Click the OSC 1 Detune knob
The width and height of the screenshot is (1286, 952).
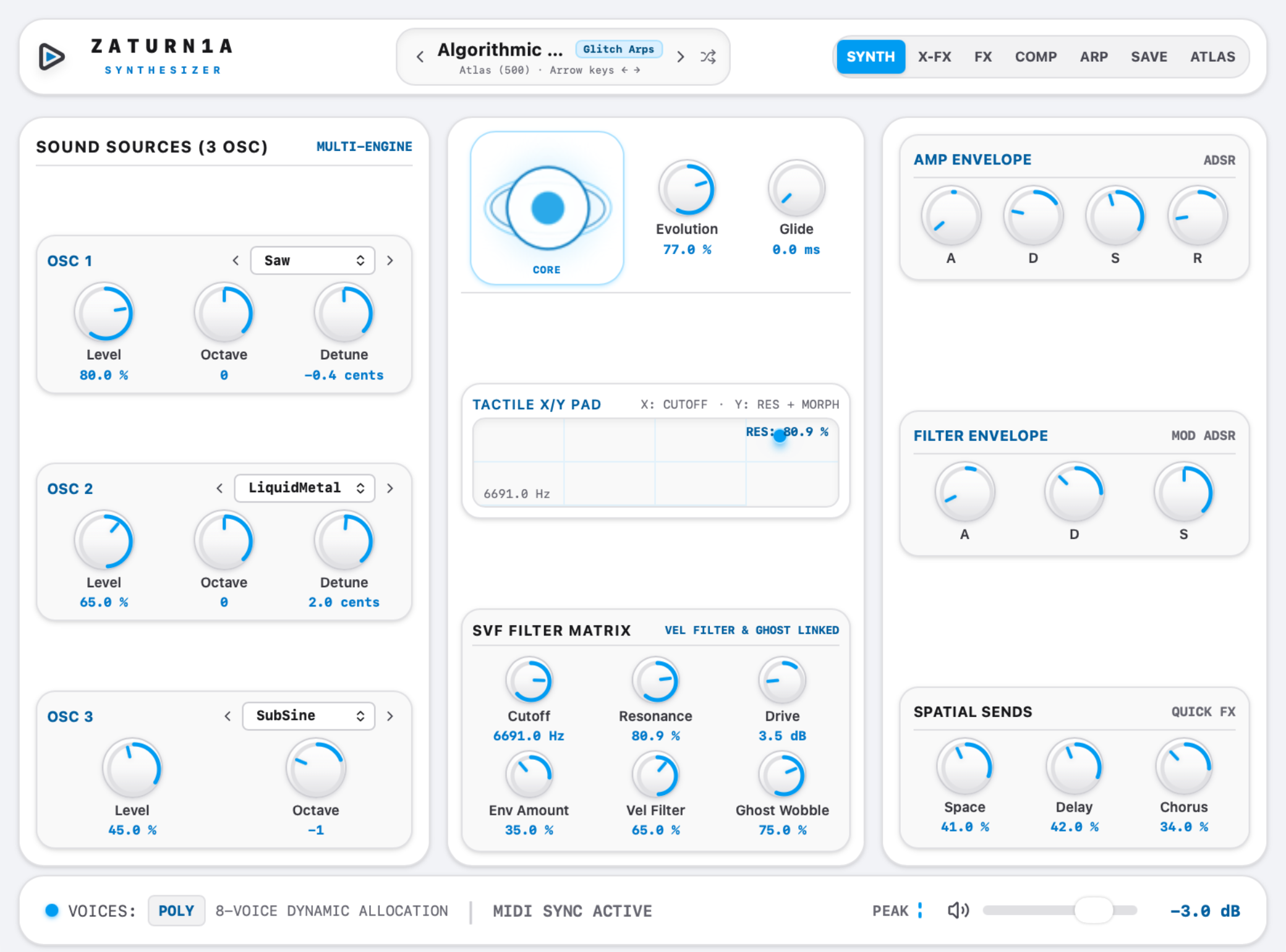(x=344, y=312)
